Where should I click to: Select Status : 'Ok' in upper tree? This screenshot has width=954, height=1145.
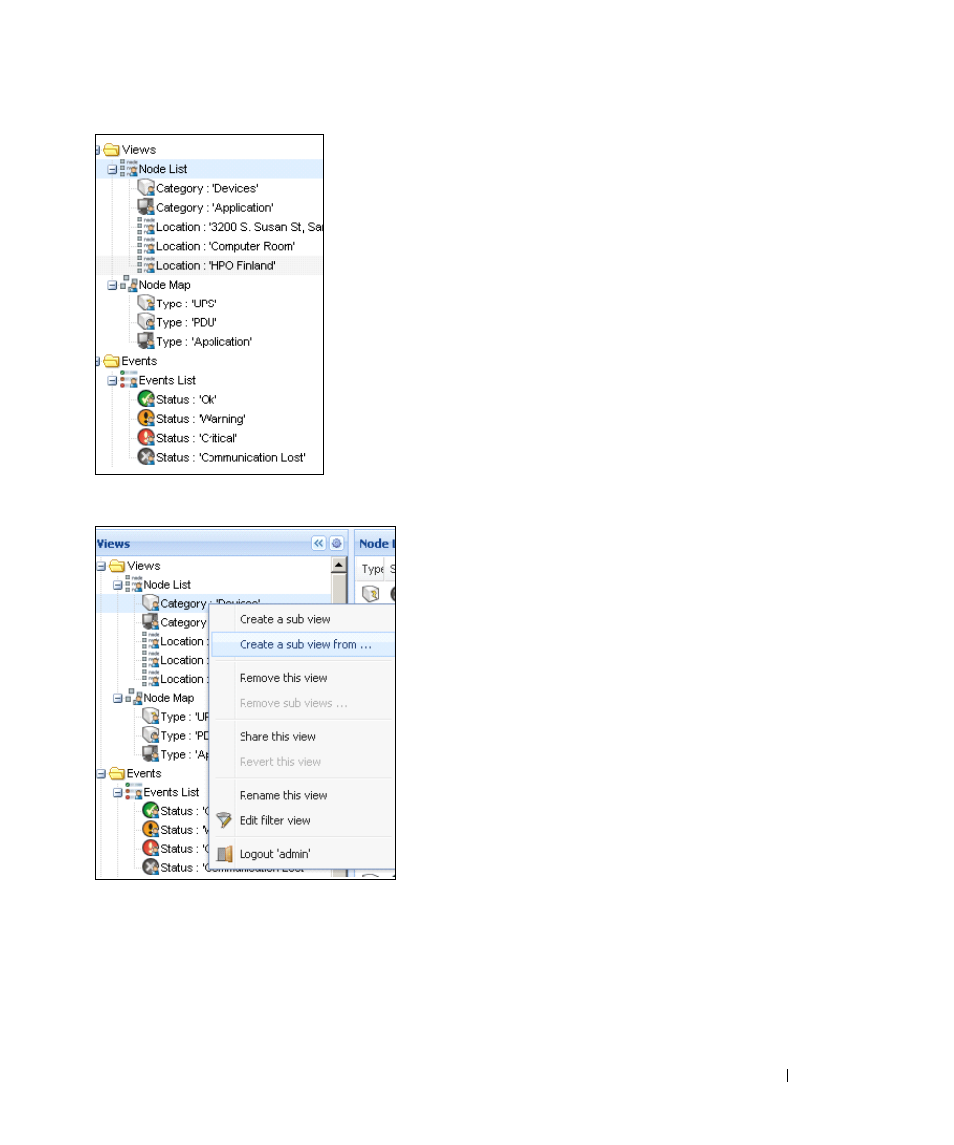click(186, 400)
